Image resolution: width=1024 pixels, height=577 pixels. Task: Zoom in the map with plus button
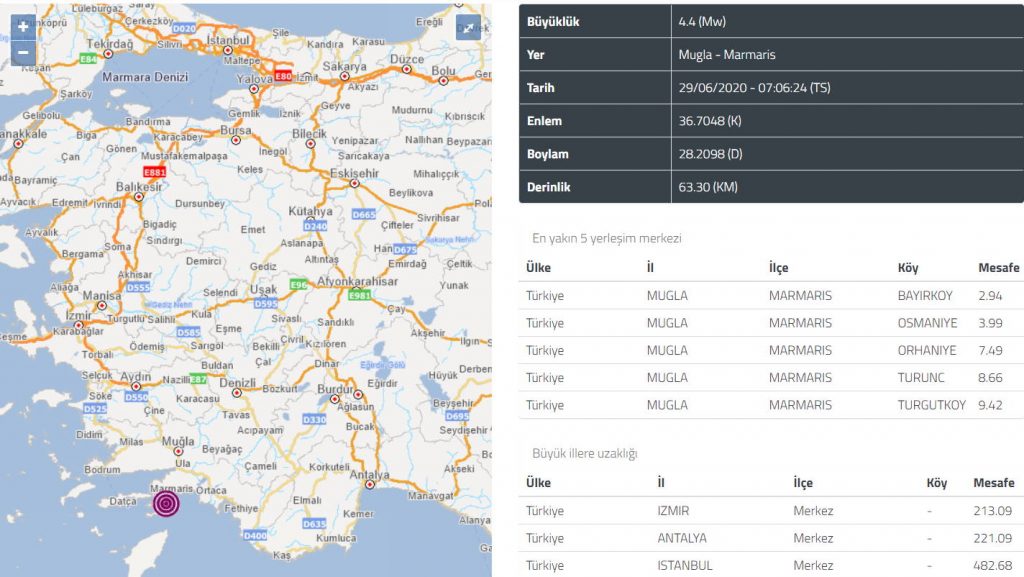(x=23, y=27)
